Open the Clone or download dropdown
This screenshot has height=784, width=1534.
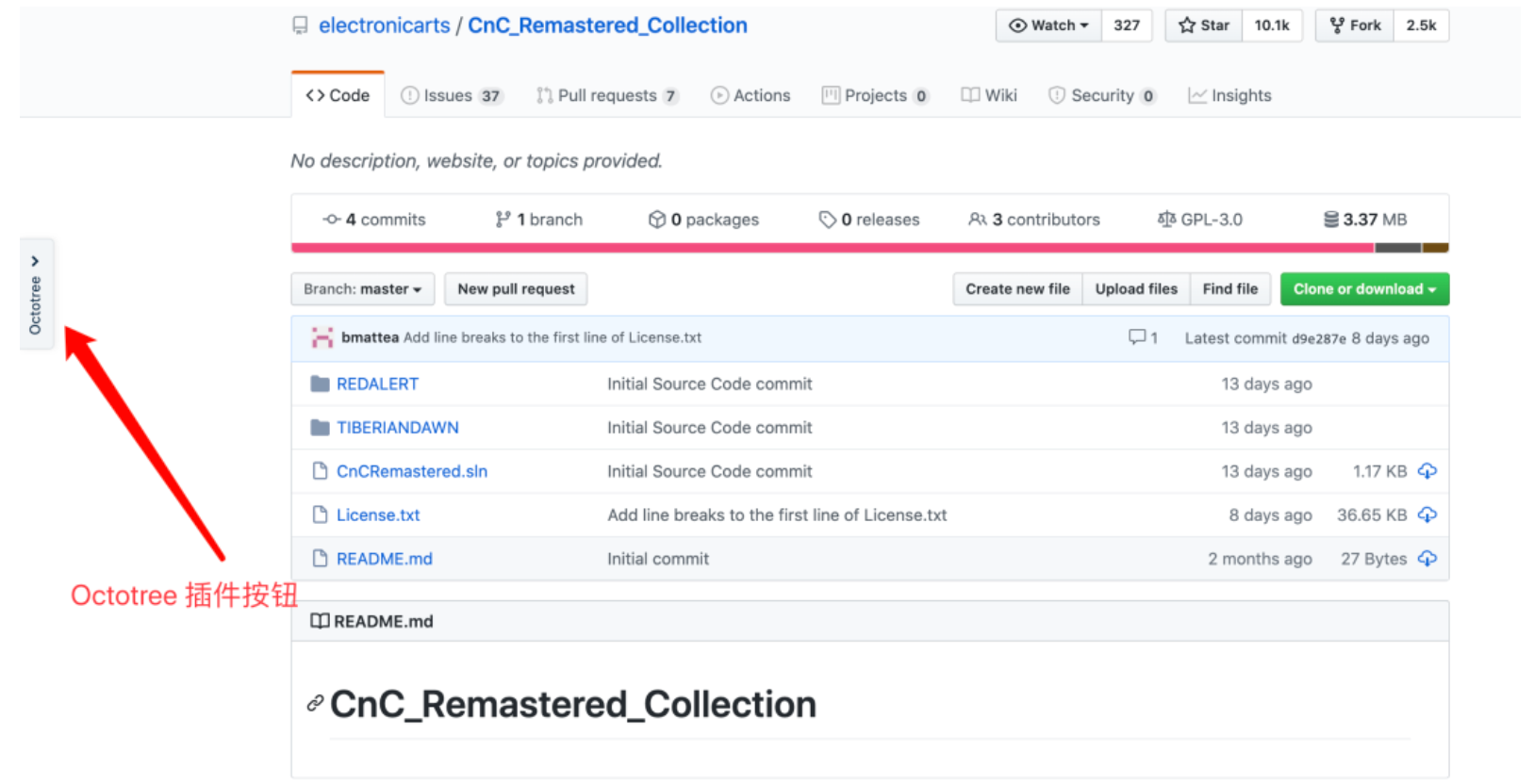click(x=1364, y=289)
